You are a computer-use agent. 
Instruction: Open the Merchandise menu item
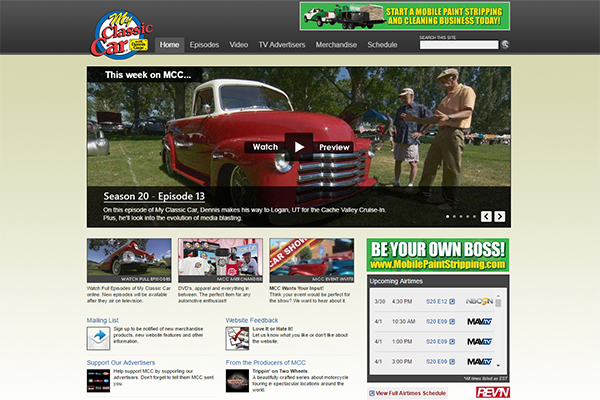pos(336,45)
